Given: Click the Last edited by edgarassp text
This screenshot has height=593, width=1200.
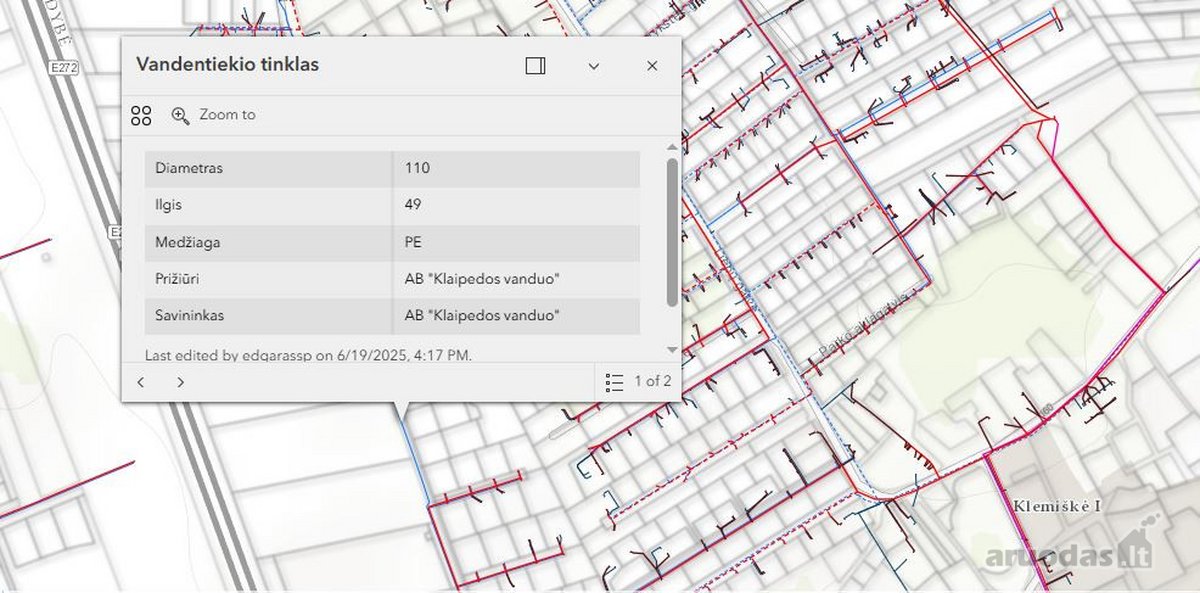Looking at the screenshot, I should coord(308,354).
